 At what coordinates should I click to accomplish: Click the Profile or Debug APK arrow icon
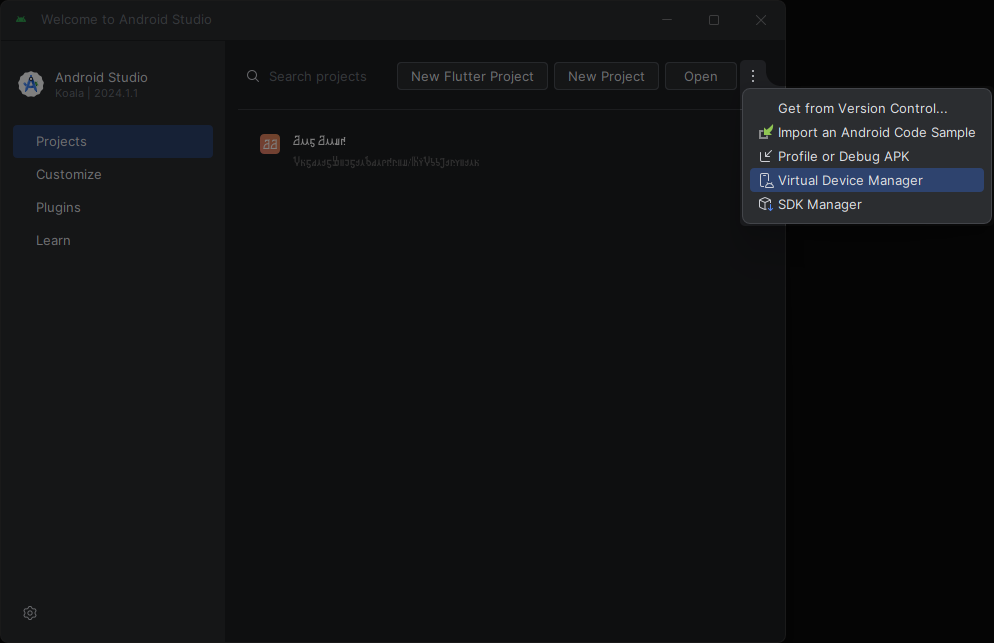(x=766, y=156)
